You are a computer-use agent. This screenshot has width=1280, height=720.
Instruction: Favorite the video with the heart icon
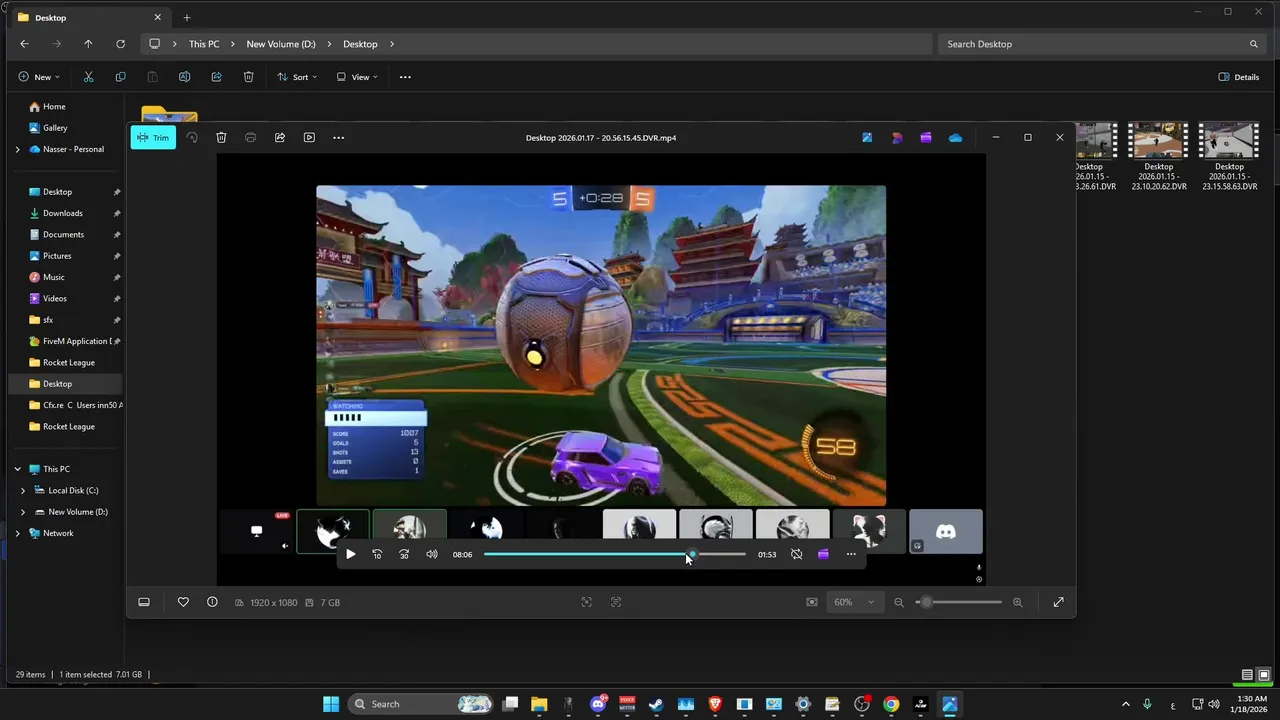pos(183,602)
